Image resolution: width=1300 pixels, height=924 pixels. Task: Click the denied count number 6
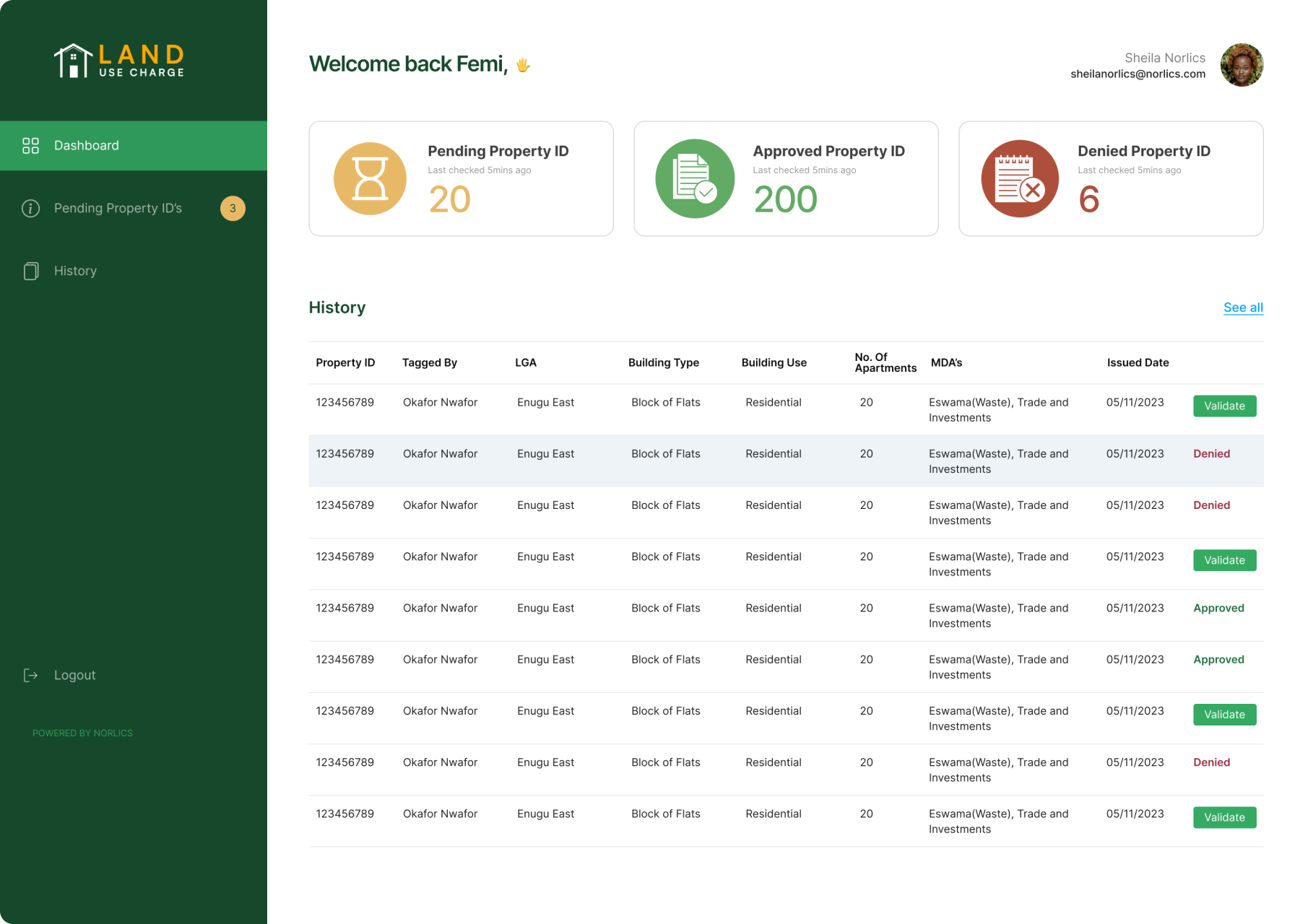(1088, 199)
